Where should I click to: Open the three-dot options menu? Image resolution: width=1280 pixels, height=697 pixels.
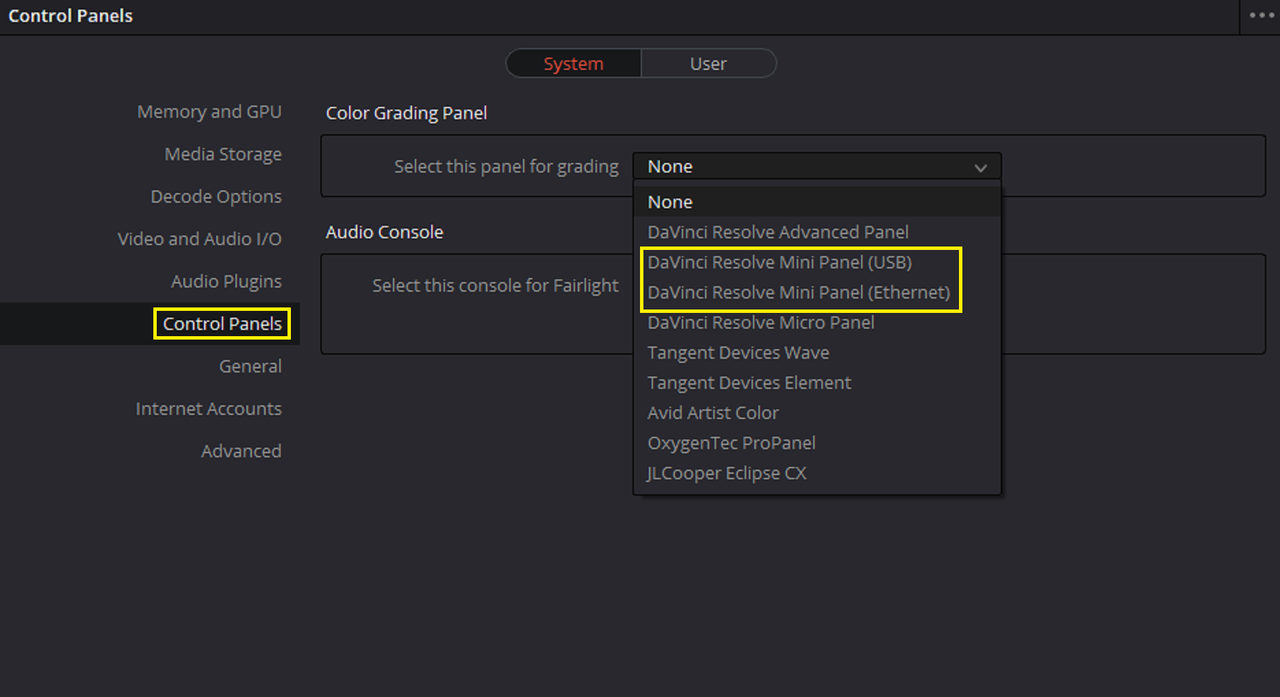[1260, 16]
